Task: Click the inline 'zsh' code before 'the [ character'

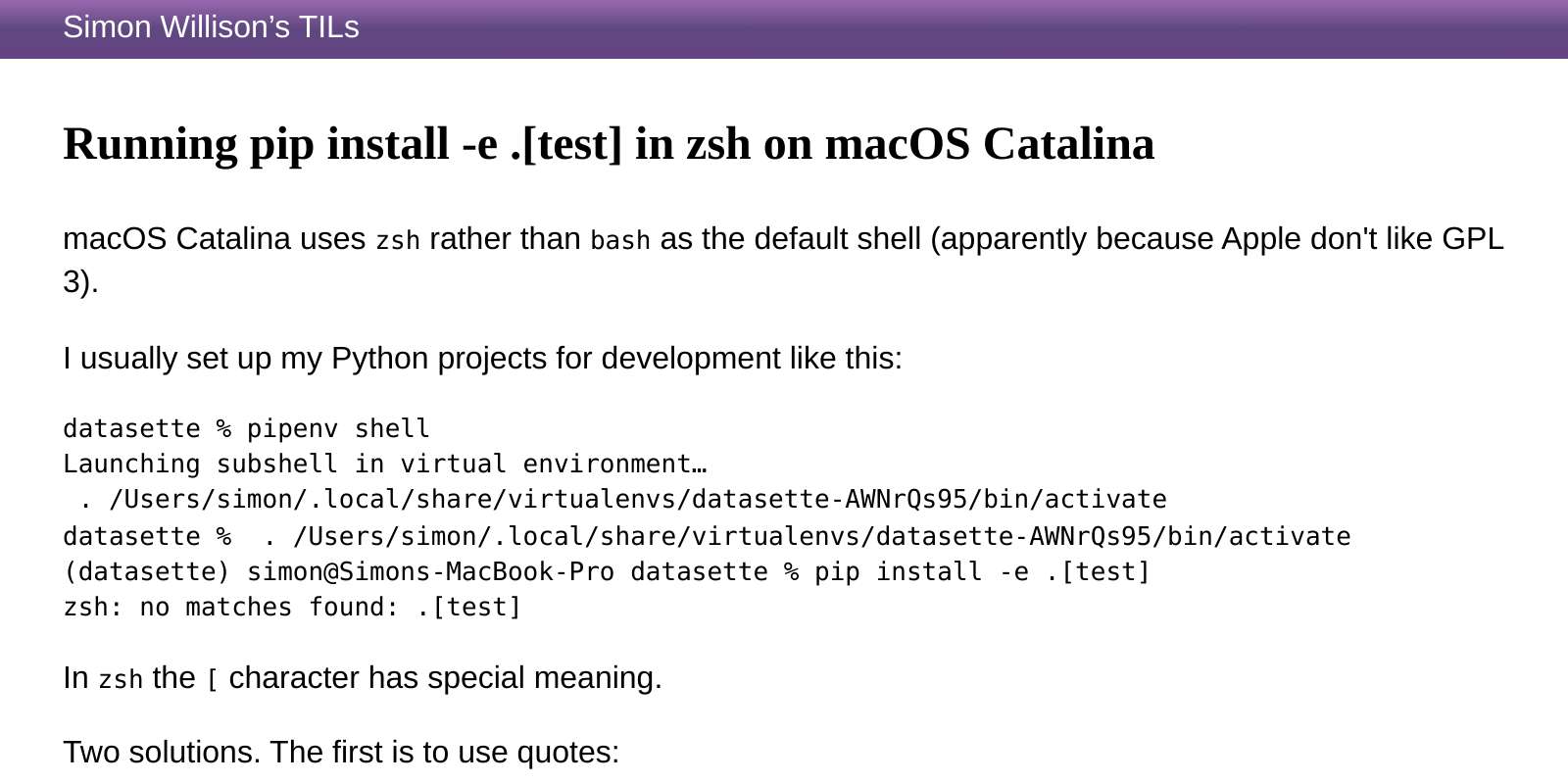Action: coord(121,679)
